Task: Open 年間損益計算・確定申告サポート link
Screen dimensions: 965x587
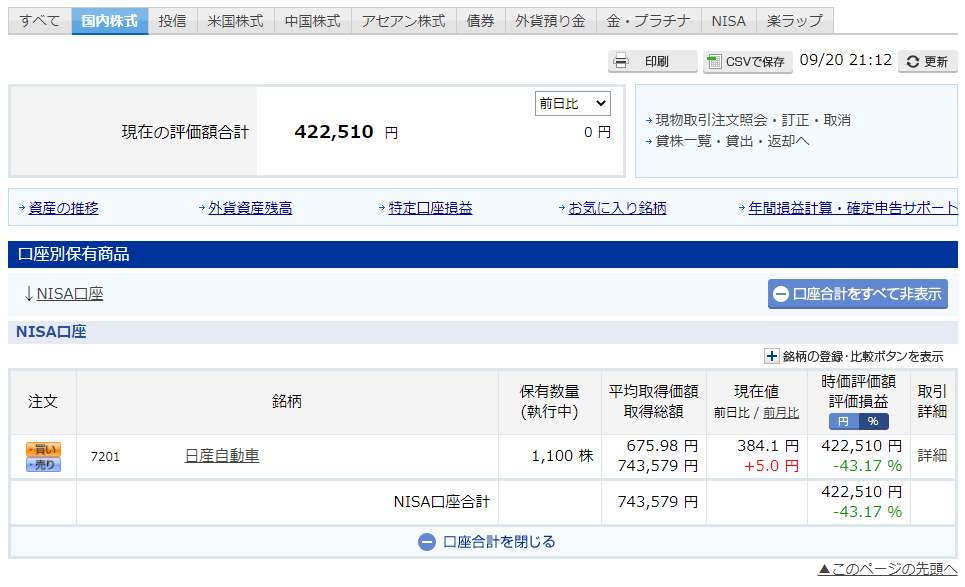Action: point(852,208)
